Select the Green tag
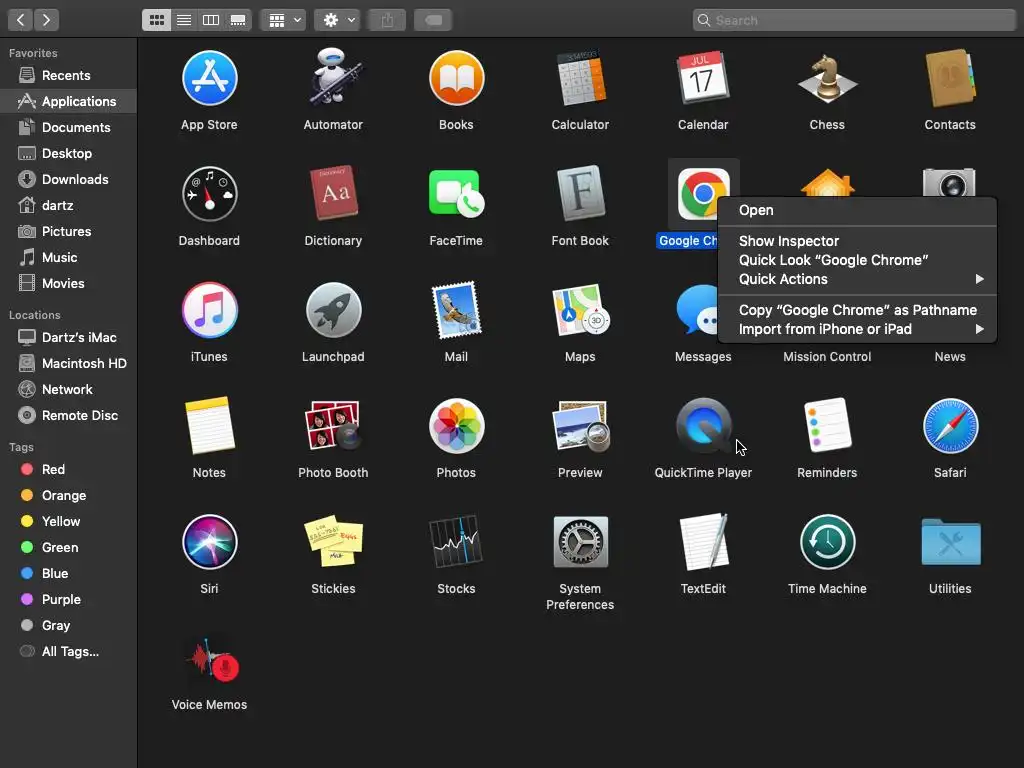 coord(68,547)
